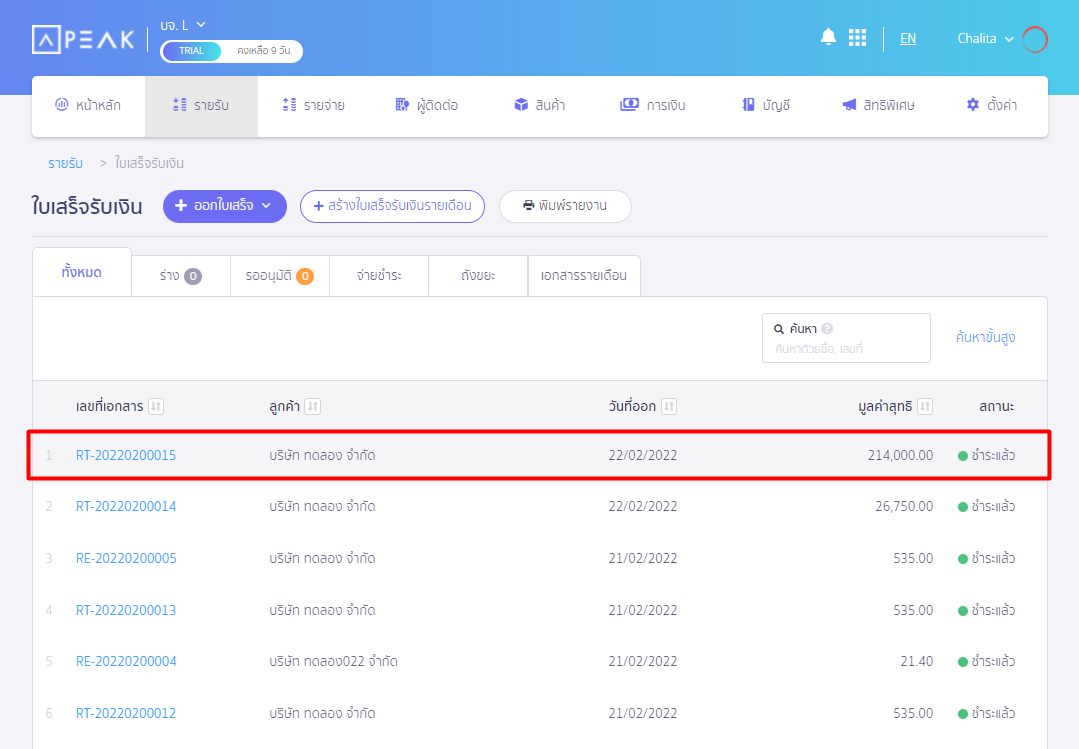This screenshot has width=1079, height=749.
Task: Switch to the เอกสารรายเดือน tab
Action: 584,276
